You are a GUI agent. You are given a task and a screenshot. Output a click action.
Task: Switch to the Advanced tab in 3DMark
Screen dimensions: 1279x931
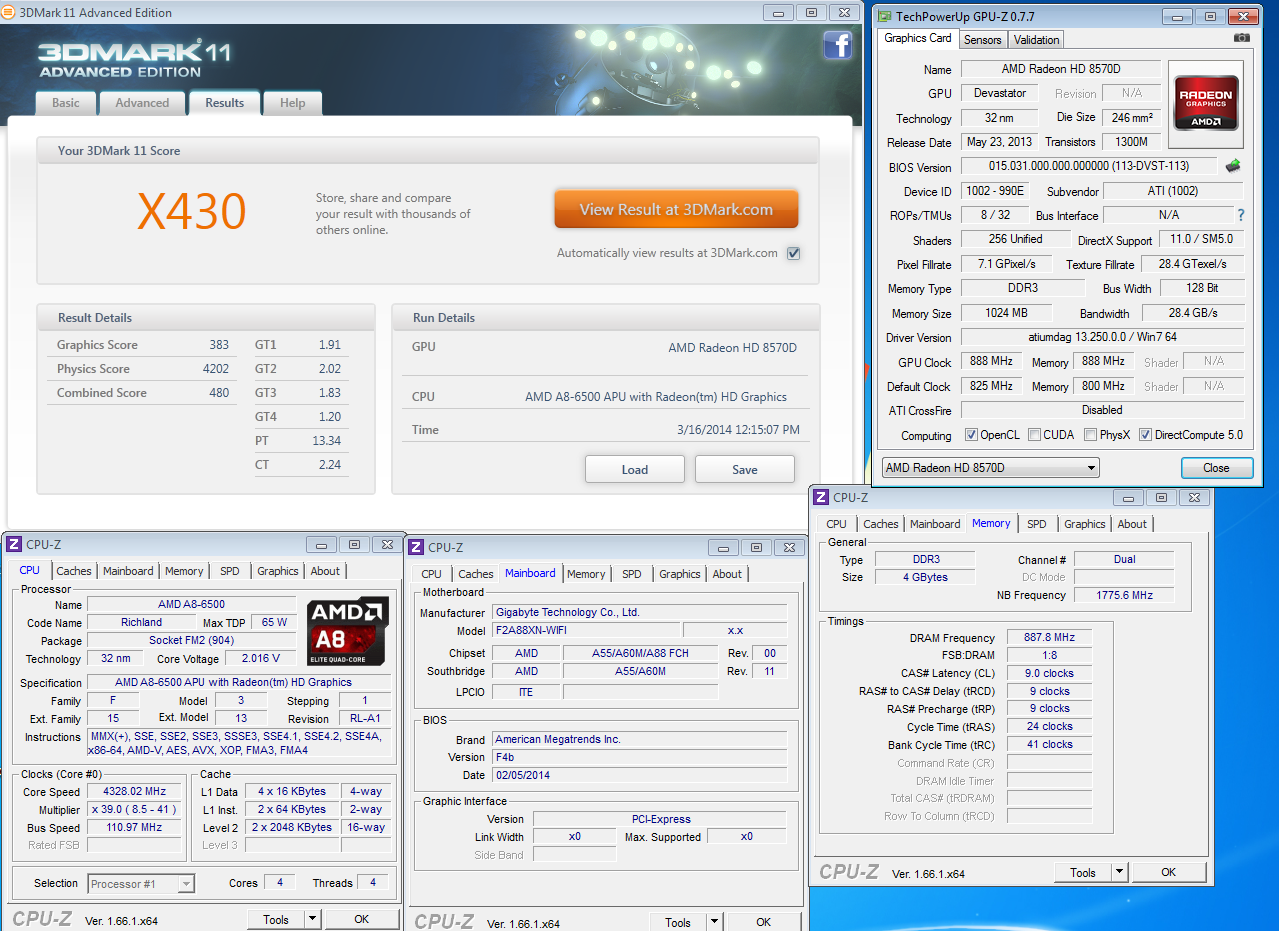click(x=142, y=103)
